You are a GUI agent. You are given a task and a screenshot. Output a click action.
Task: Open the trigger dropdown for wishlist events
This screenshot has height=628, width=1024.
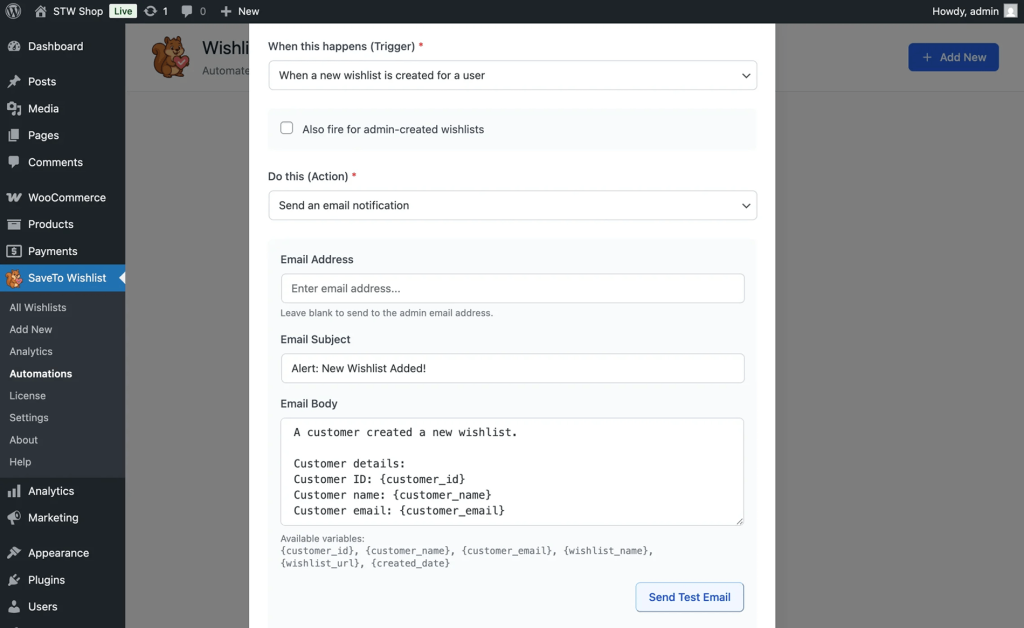[512, 75]
